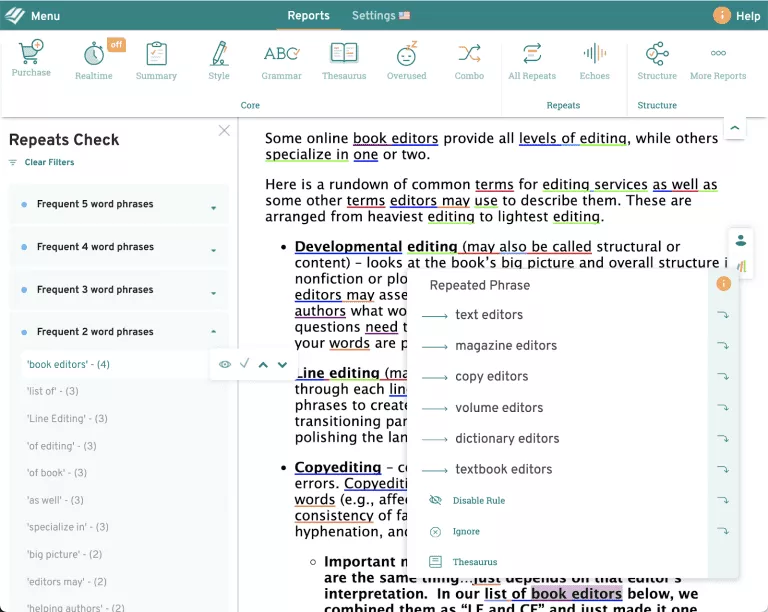Open the Realtime report
Screen dimensions: 768x612
(94, 61)
